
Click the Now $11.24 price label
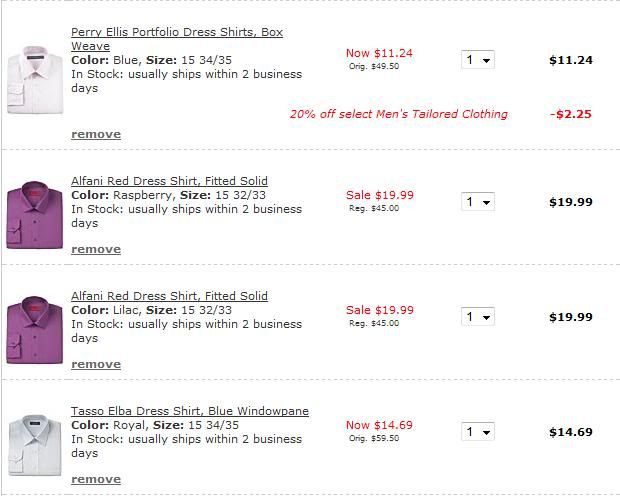(x=379, y=53)
